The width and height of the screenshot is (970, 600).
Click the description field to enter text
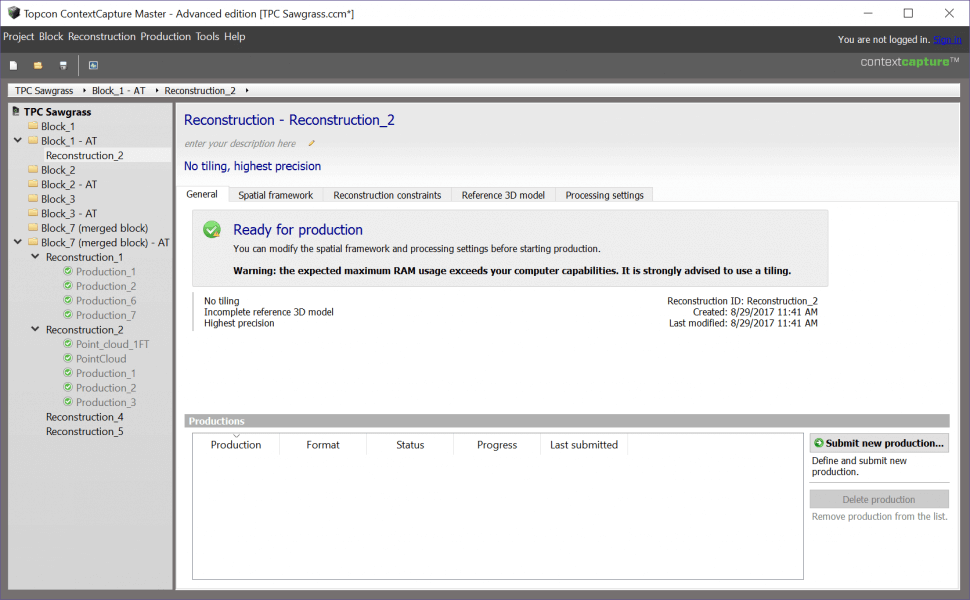(240, 144)
